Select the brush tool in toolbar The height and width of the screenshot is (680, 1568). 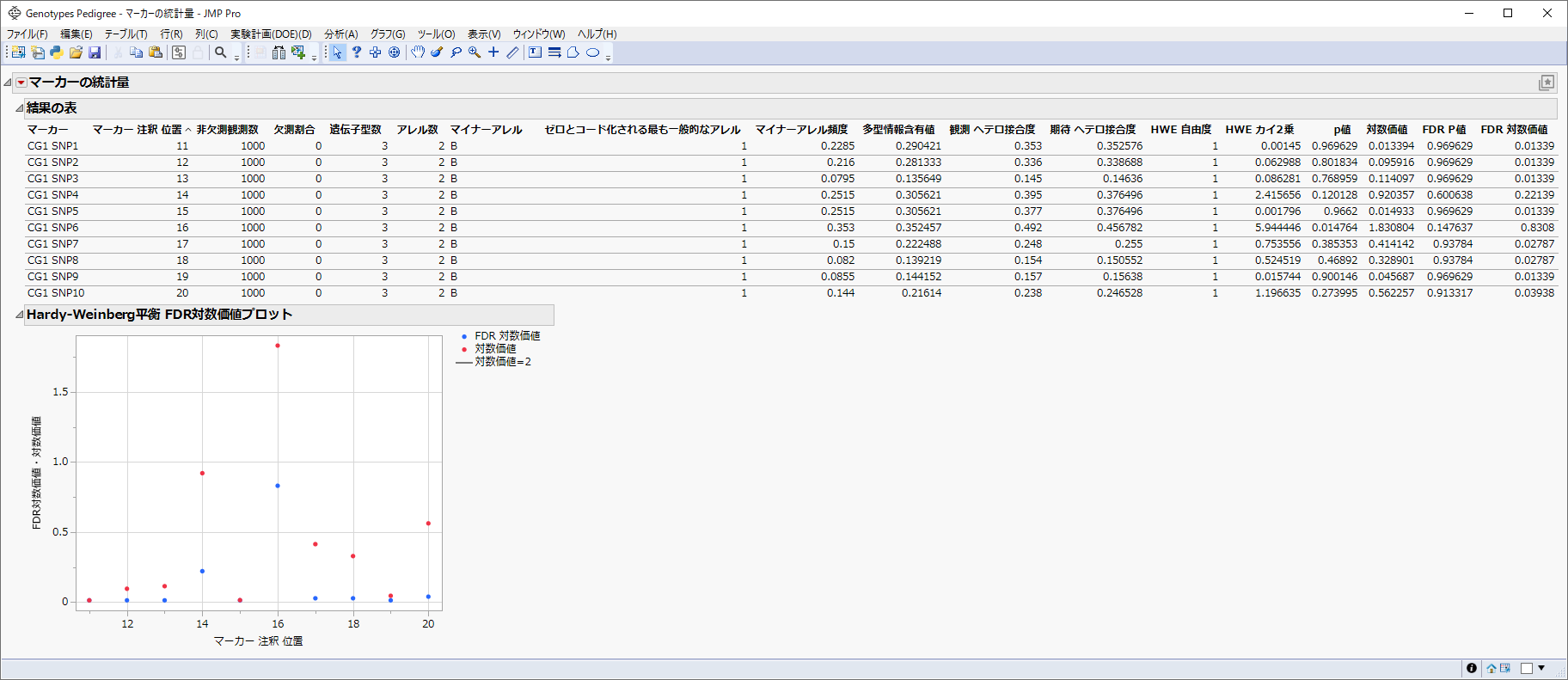437,52
